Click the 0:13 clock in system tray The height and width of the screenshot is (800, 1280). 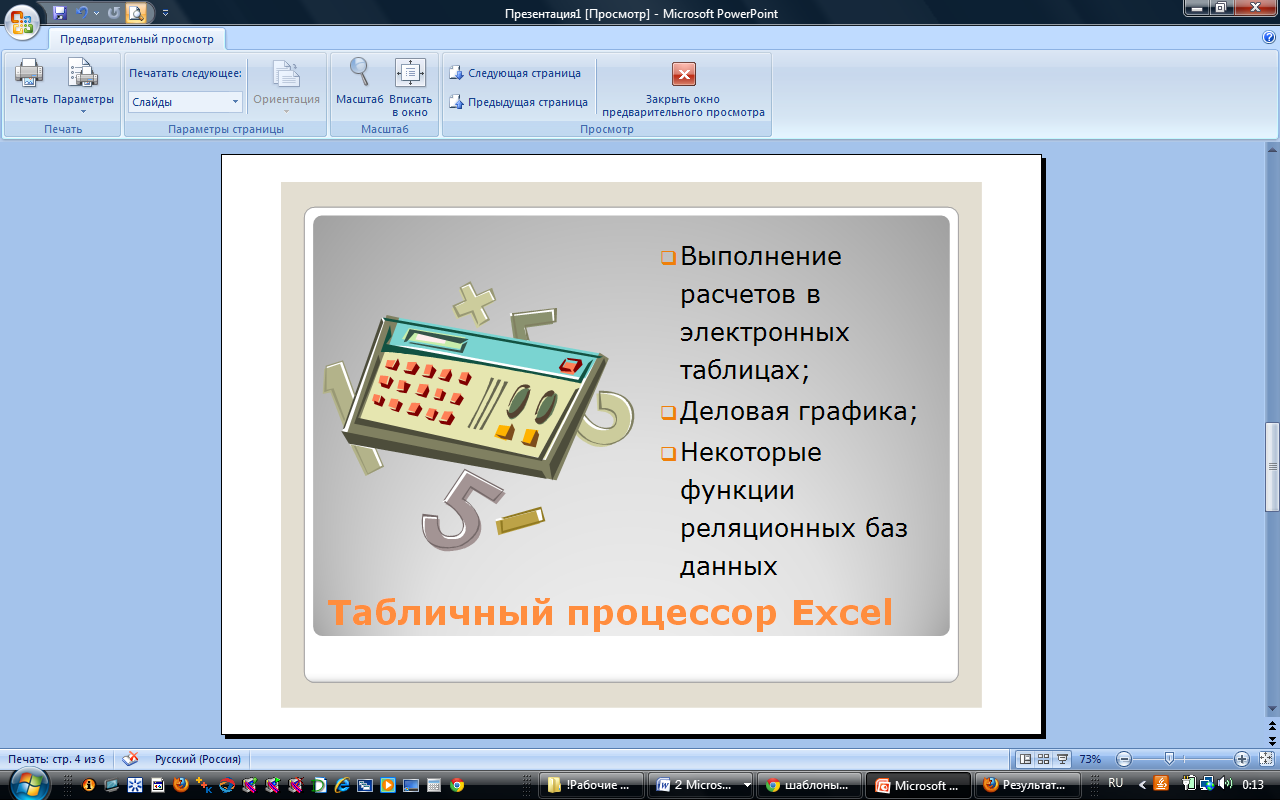(1253, 784)
